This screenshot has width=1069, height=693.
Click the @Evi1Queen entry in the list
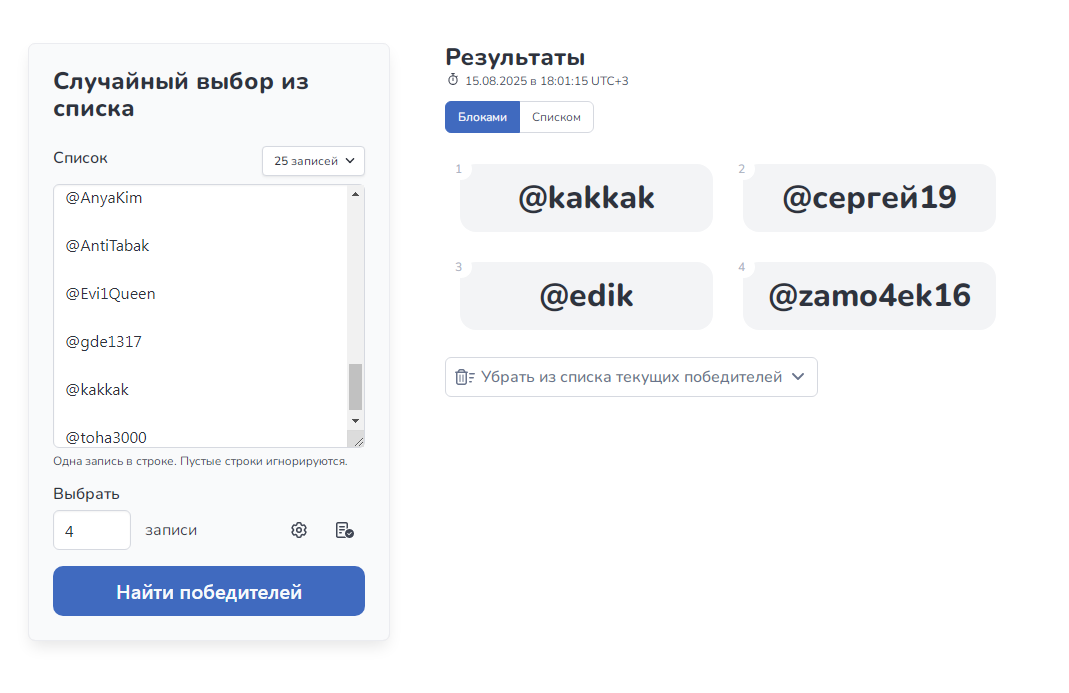point(111,294)
